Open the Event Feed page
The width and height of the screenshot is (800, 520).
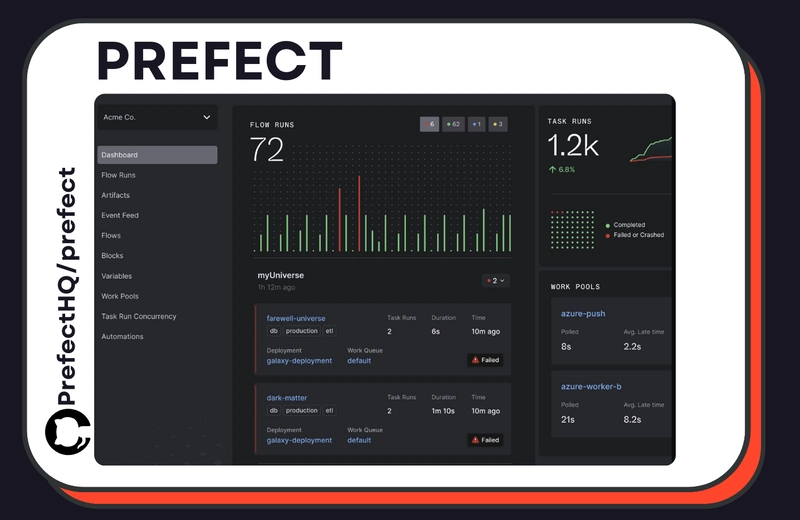(x=120, y=215)
